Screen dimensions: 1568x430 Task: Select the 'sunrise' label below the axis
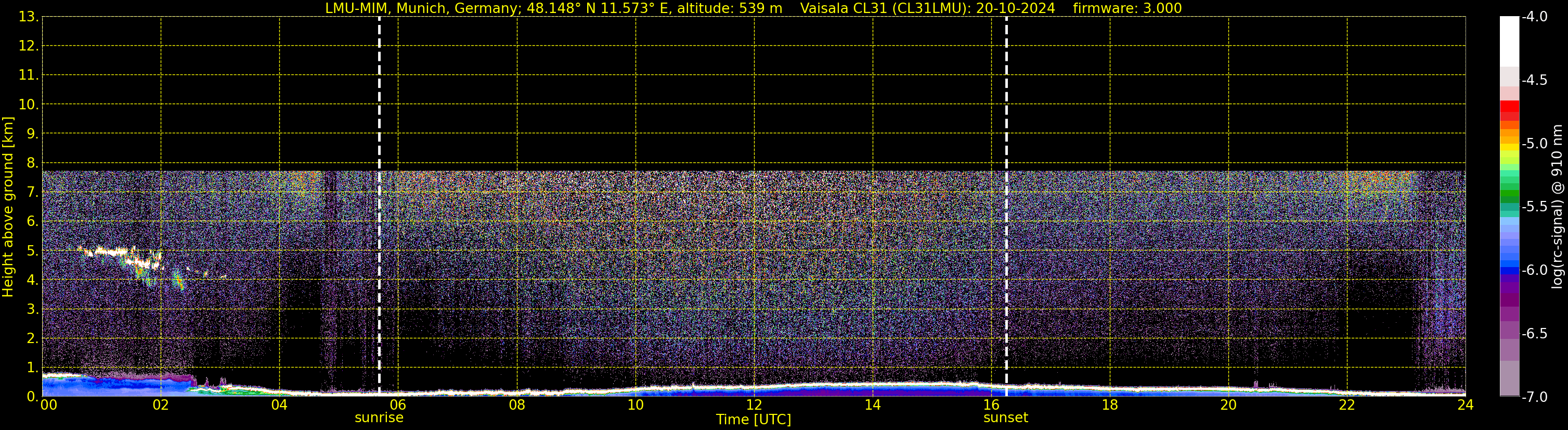coord(379,418)
